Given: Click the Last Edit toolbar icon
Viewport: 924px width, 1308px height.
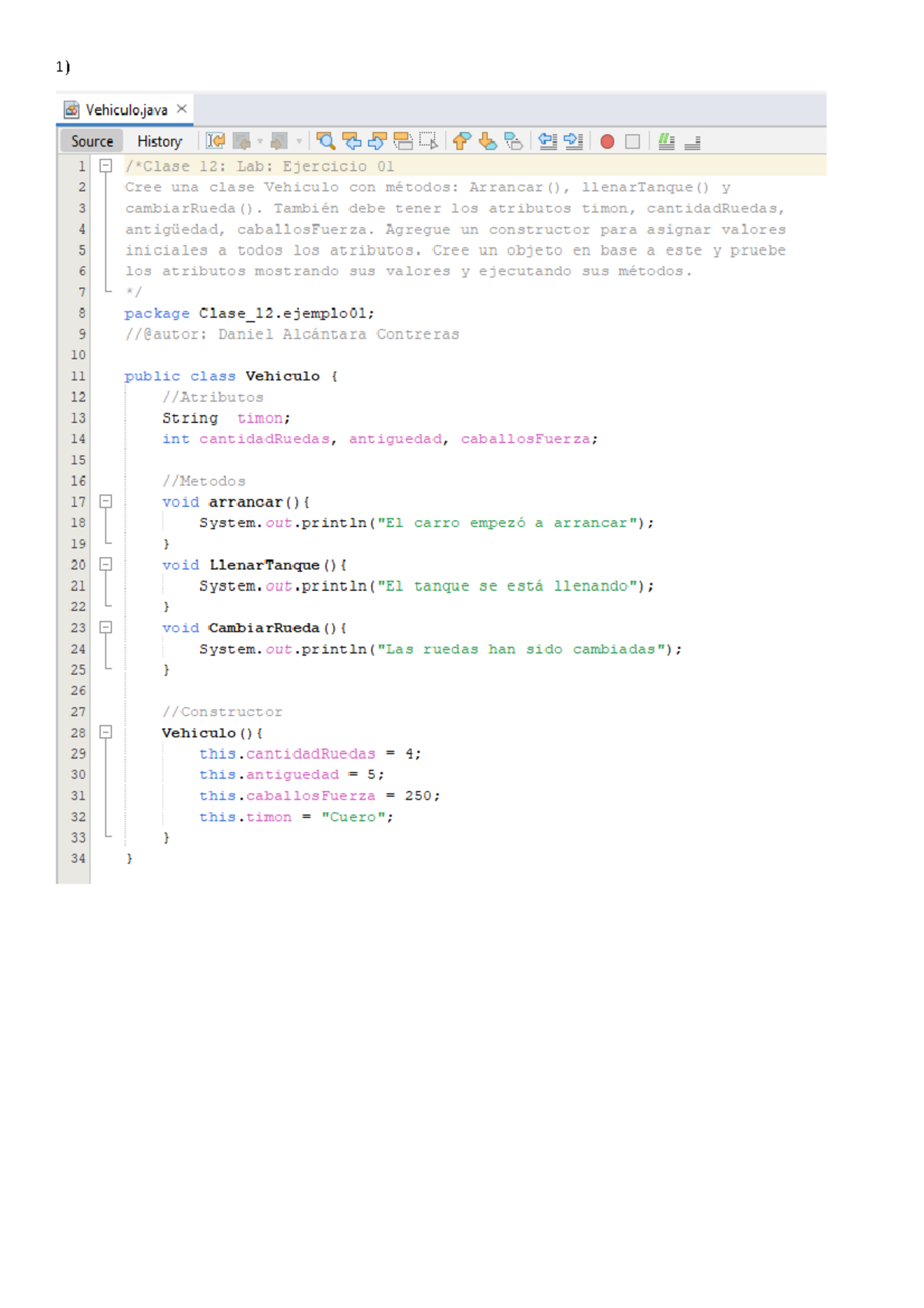Looking at the screenshot, I should [216, 141].
